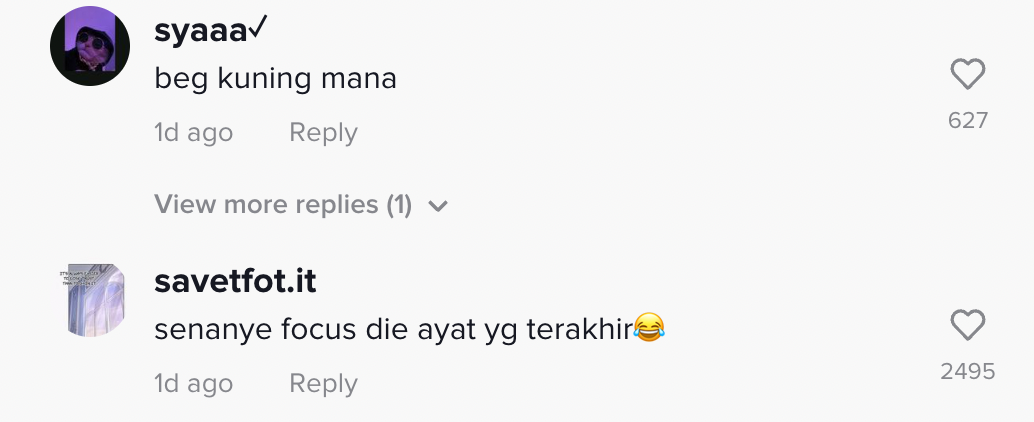Screen dimensions: 1034x422
Task: Click the checkmark beside syaaa's name
Action: pyautogui.click(x=259, y=30)
